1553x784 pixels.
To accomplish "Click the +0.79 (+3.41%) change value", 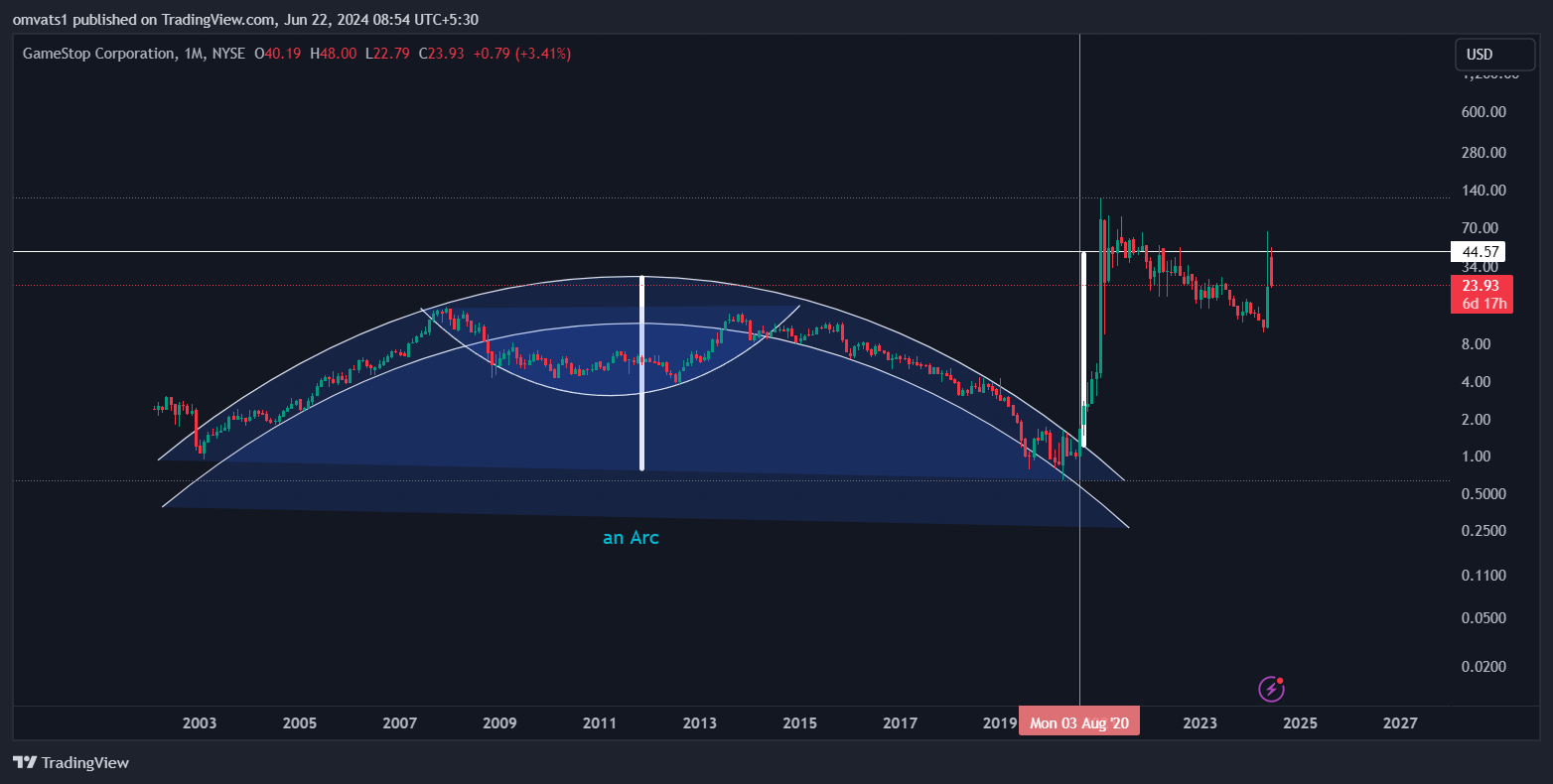I will 521,54.
